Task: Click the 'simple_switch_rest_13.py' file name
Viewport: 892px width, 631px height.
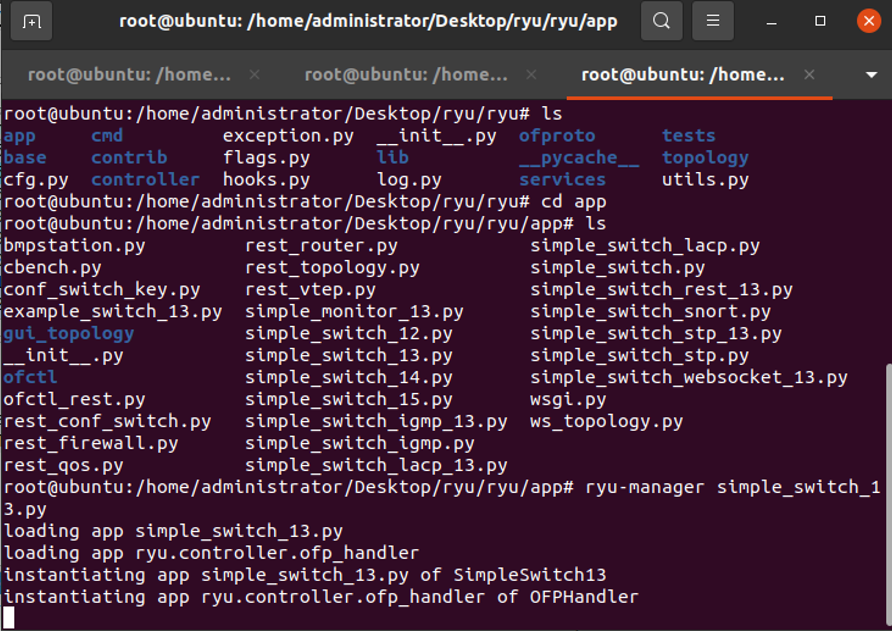Action: (x=662, y=290)
